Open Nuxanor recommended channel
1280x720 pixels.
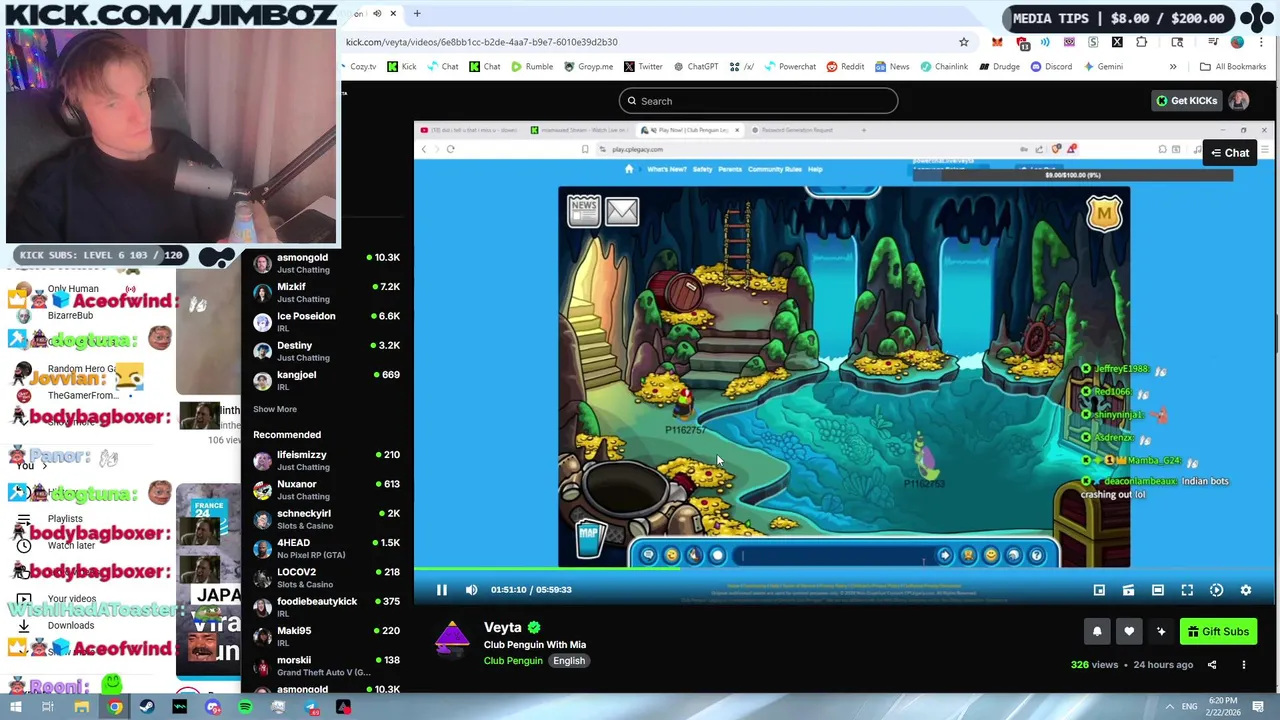pyautogui.click(x=325, y=490)
